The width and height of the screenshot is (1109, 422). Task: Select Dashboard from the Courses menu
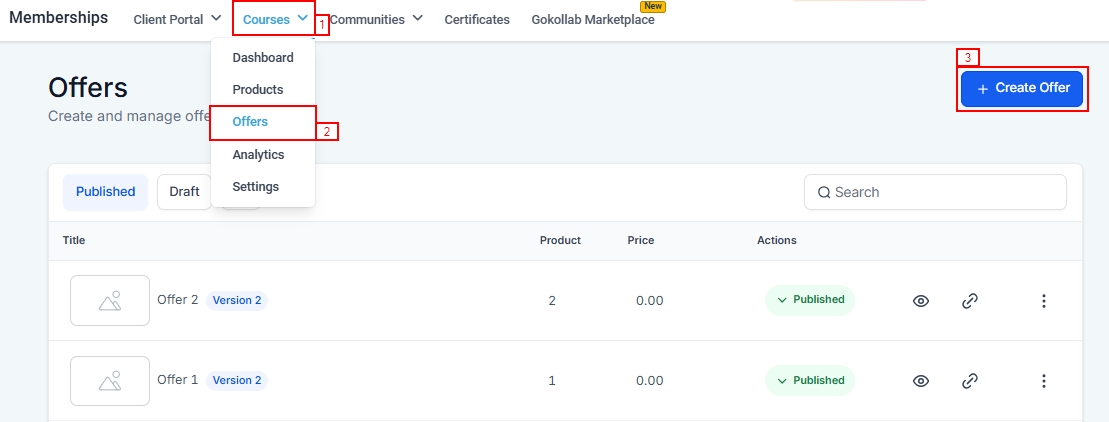(x=263, y=58)
